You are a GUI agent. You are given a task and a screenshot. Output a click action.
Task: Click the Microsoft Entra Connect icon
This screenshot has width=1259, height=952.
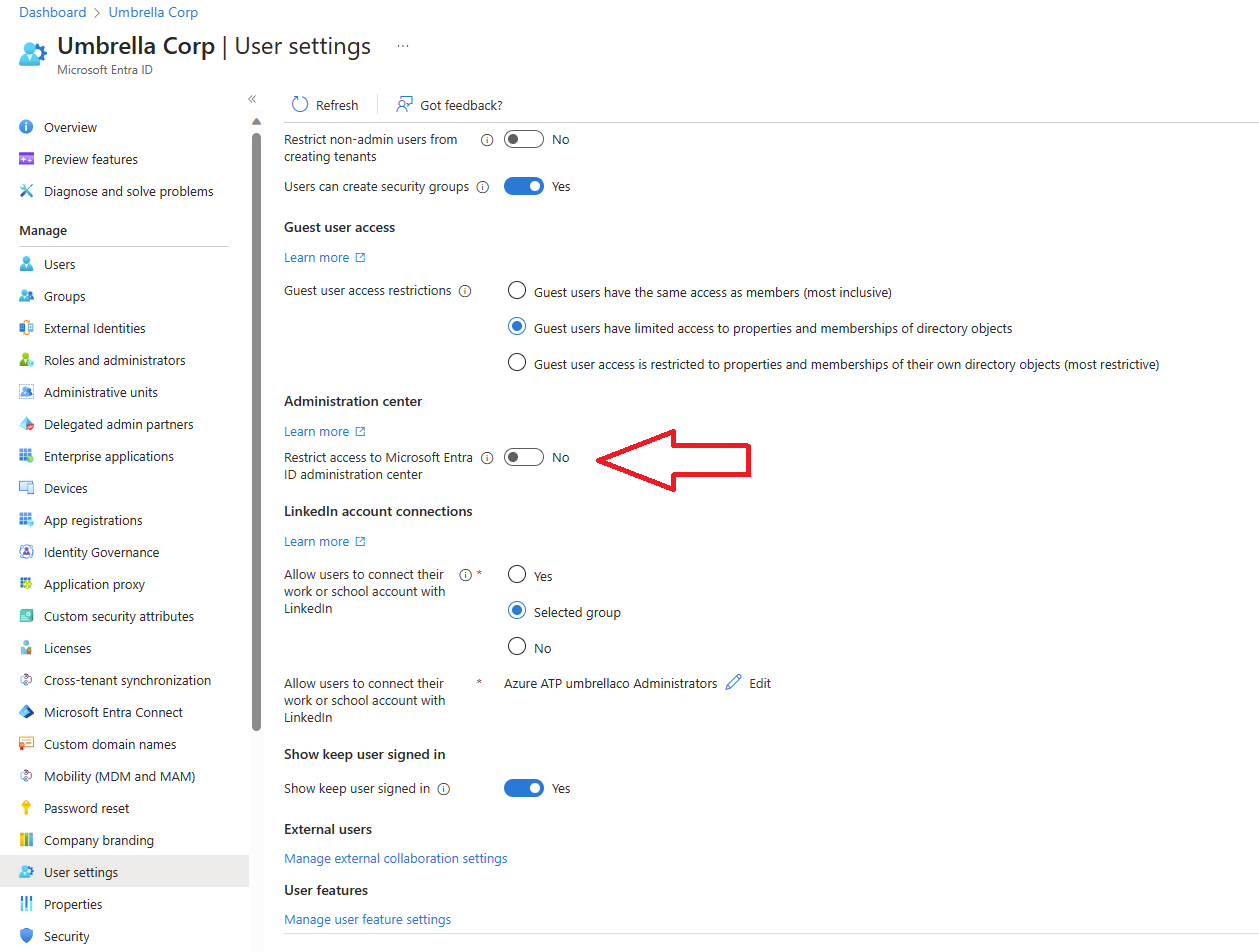[27, 712]
